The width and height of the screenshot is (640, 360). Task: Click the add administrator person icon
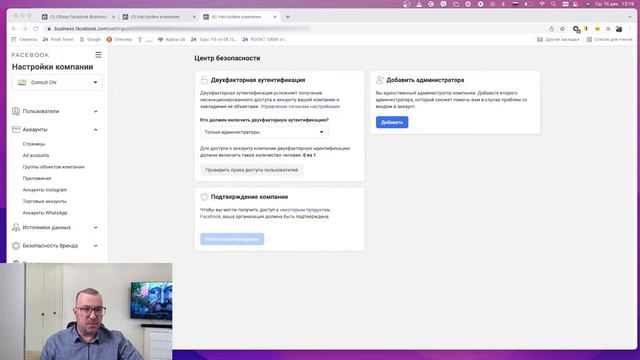(x=380, y=80)
